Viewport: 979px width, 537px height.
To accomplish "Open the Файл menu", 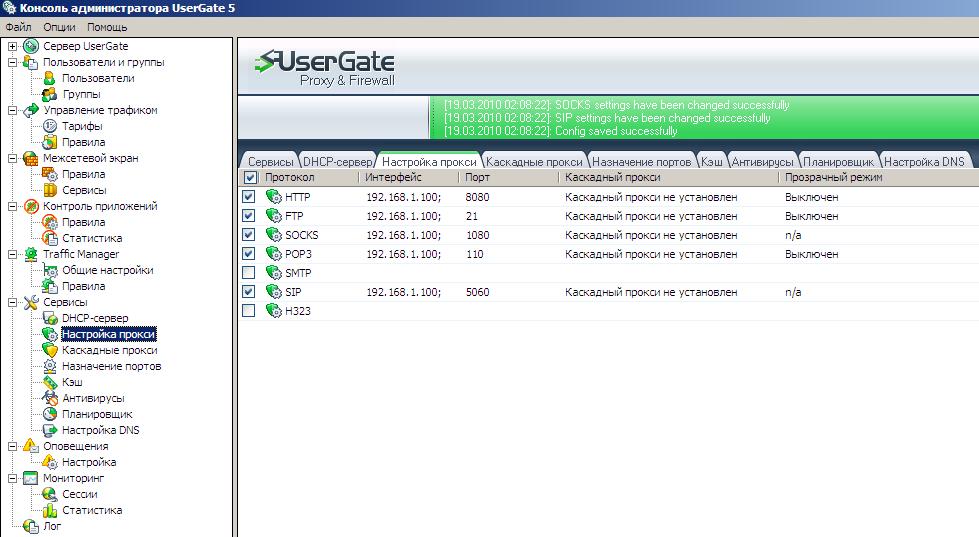I will click(18, 27).
